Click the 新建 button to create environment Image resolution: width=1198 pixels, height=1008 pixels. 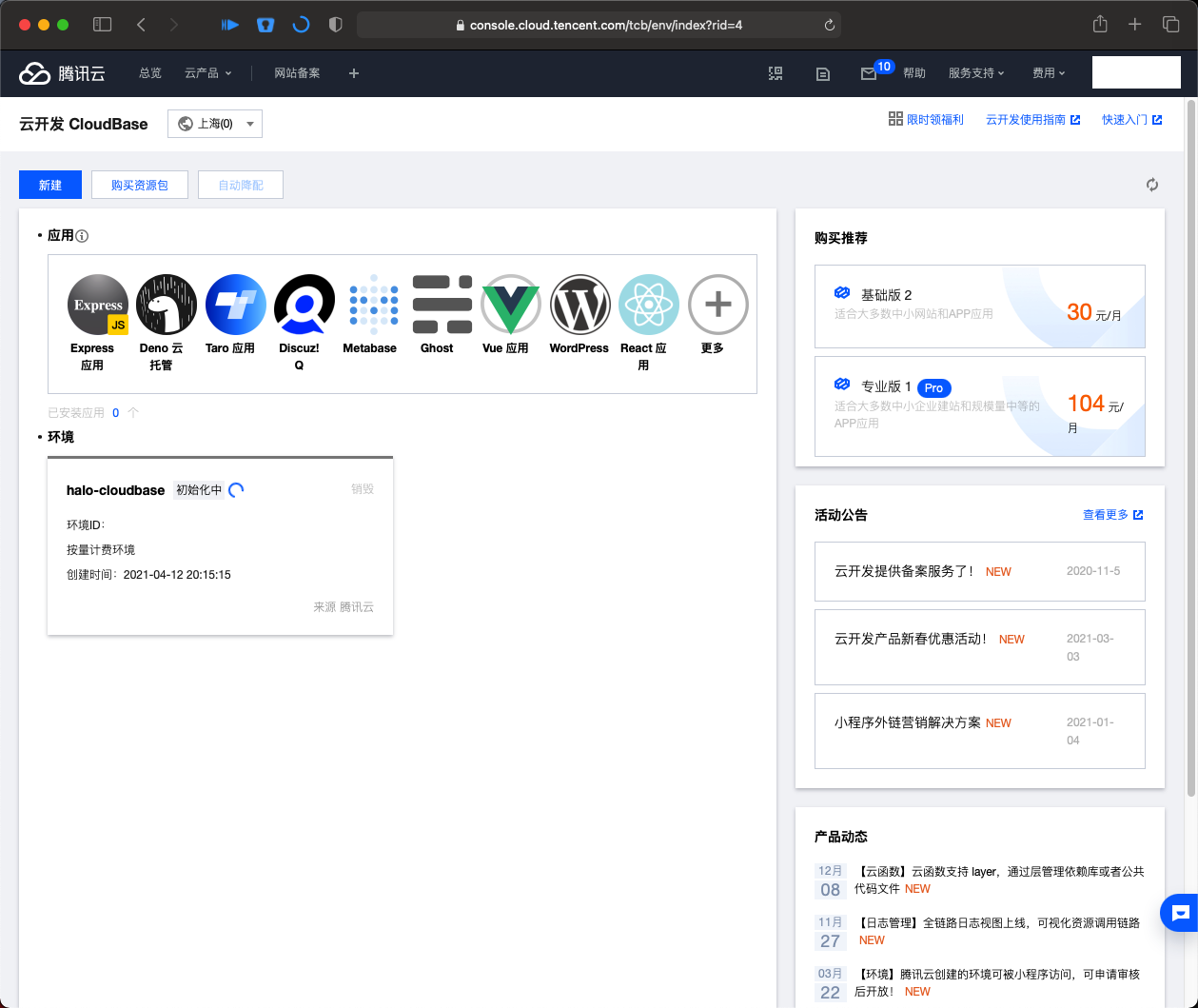49,185
